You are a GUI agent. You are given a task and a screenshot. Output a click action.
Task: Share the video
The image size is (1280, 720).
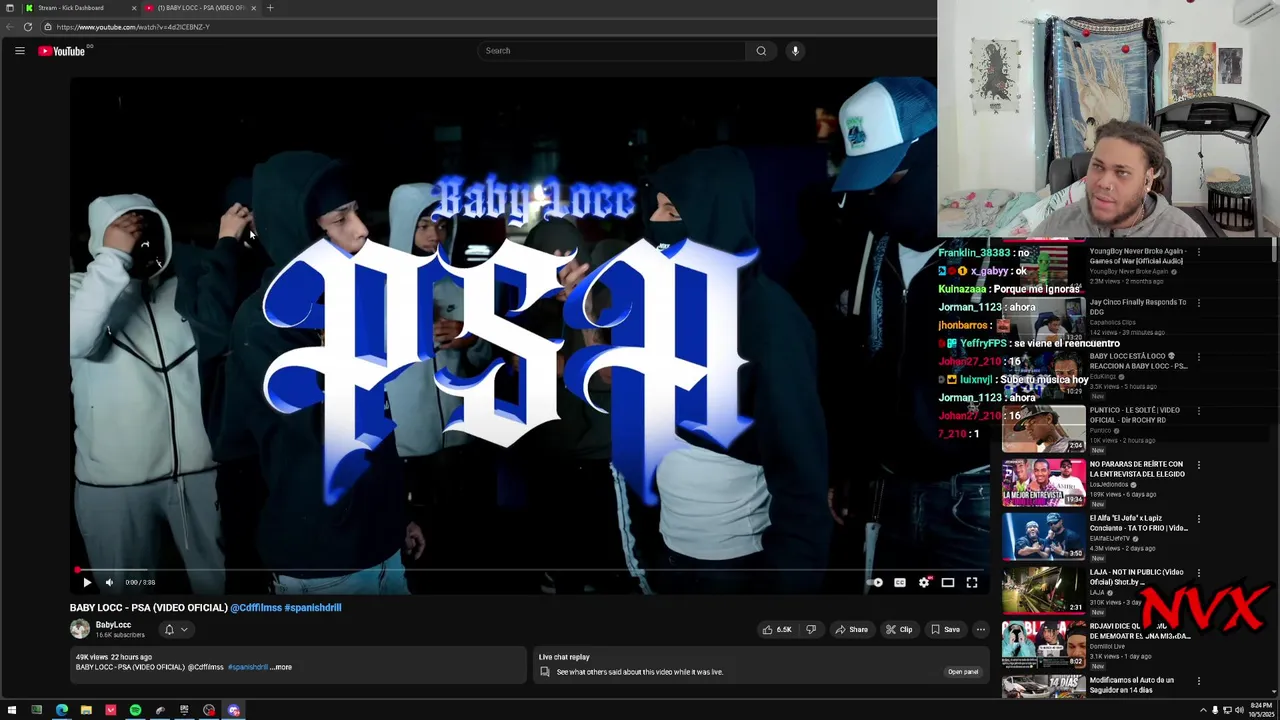(852, 629)
